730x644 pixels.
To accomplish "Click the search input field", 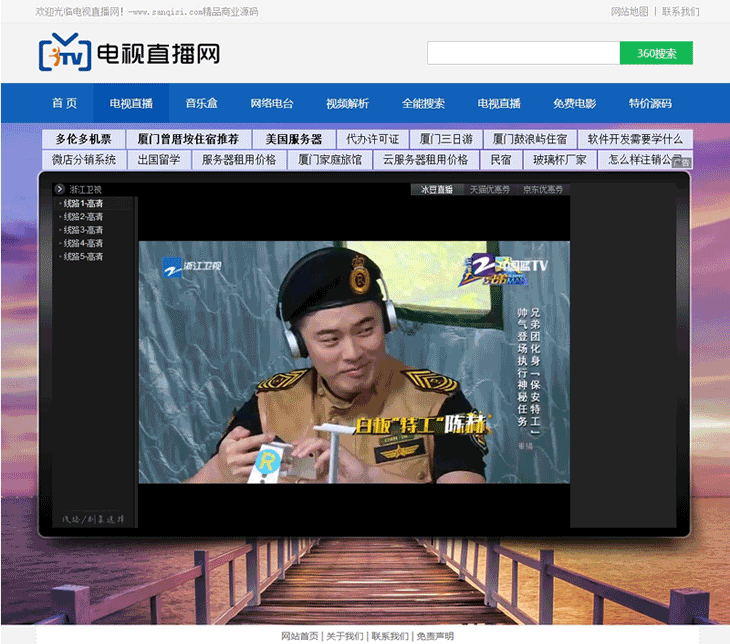I will [x=523, y=53].
